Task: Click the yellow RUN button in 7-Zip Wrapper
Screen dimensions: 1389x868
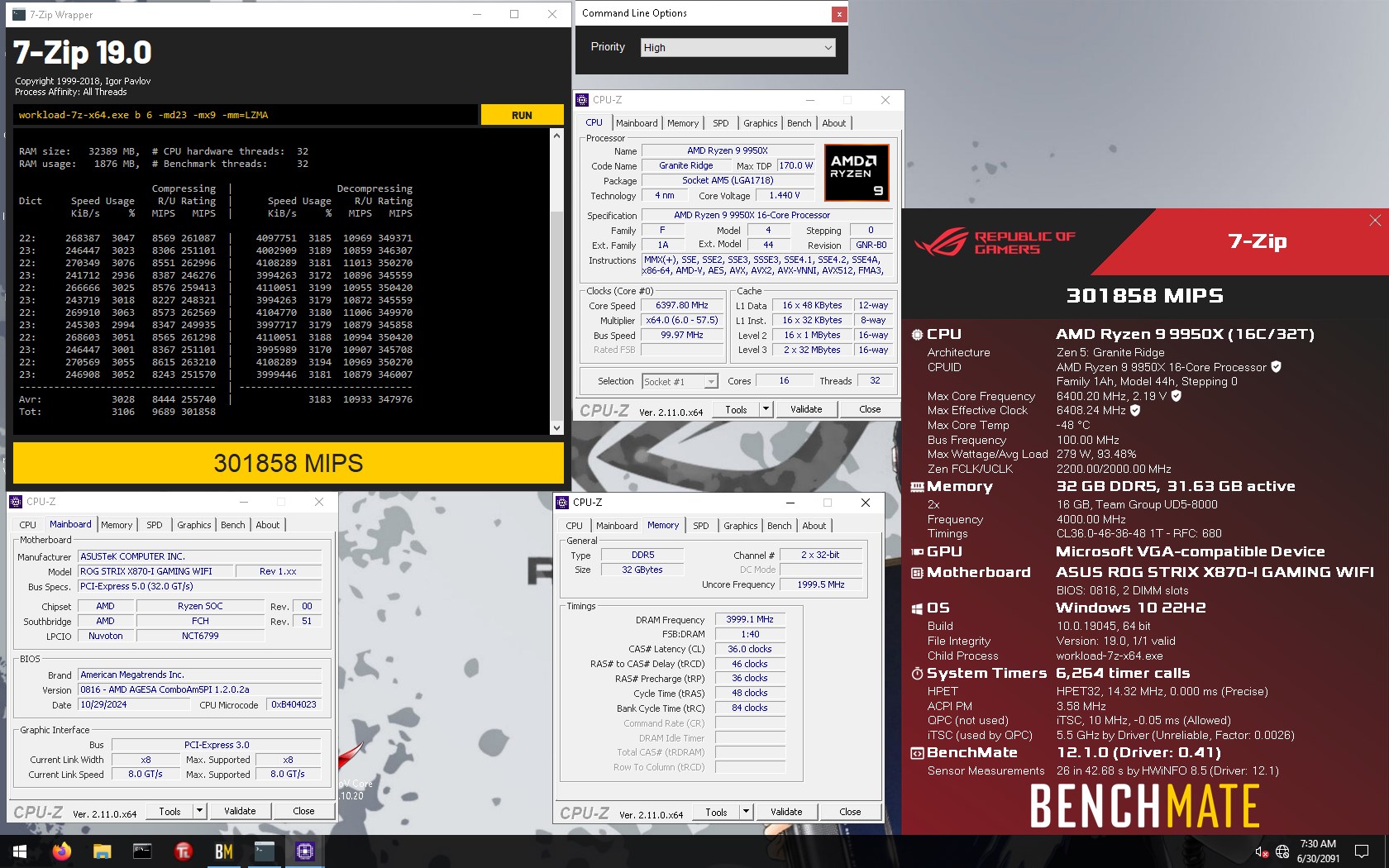Action: tap(522, 115)
